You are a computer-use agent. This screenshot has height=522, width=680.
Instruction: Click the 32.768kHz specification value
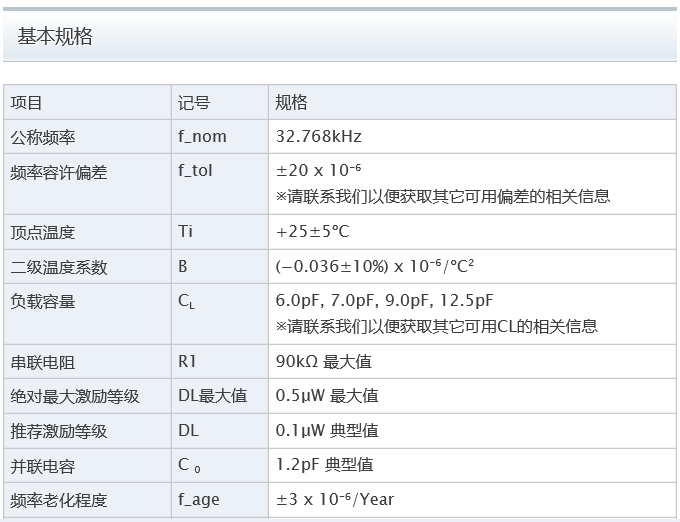coord(318,136)
